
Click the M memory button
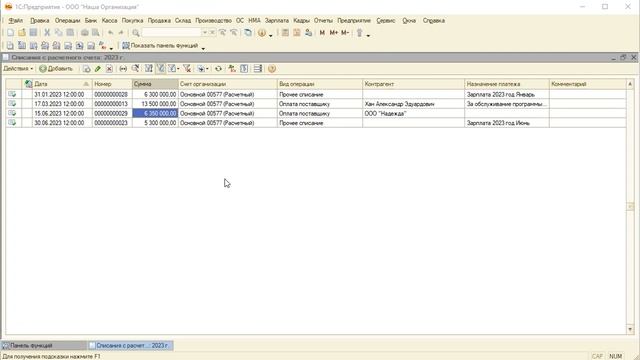click(322, 33)
